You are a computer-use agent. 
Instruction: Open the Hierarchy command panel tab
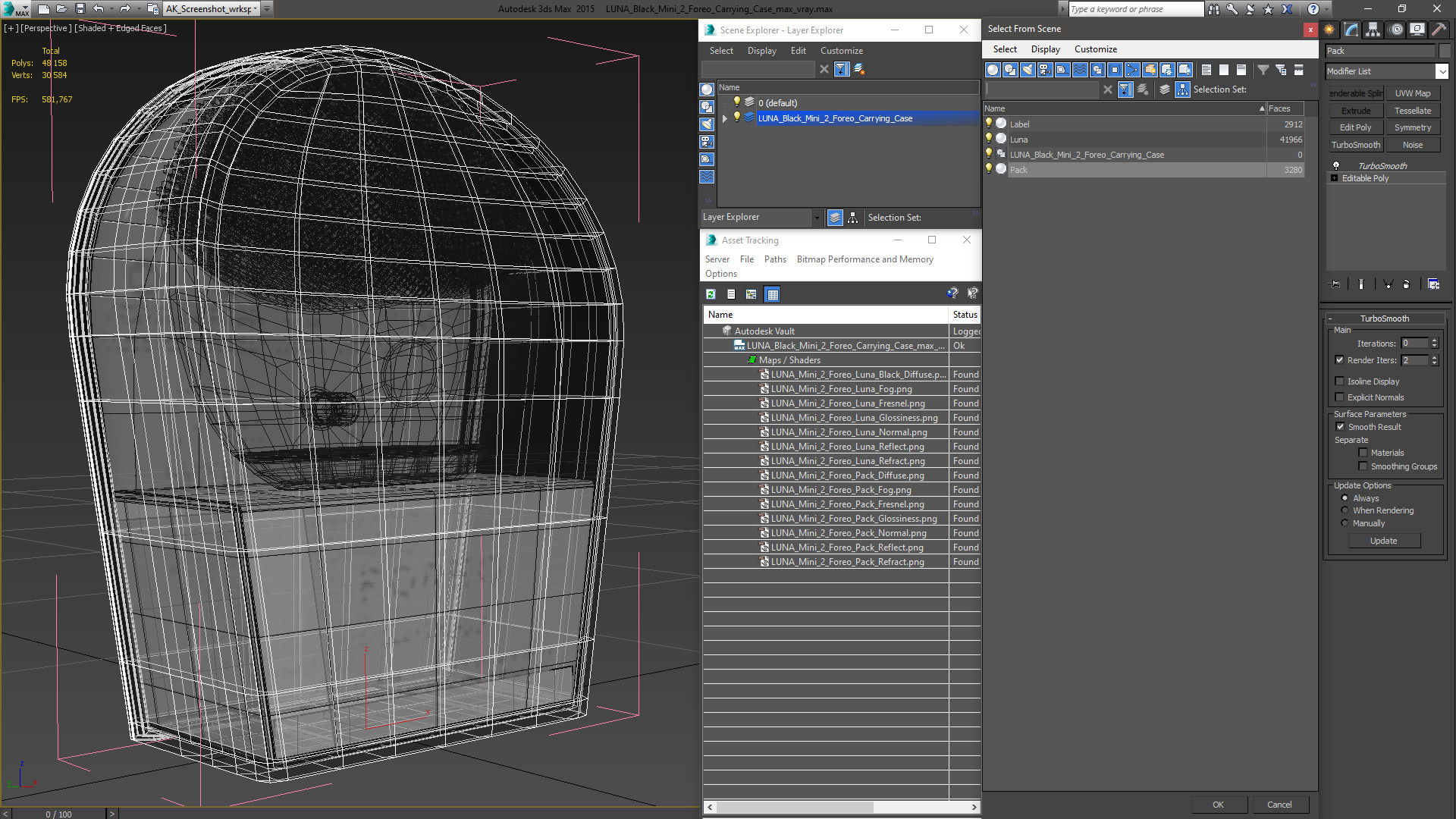(x=1373, y=30)
